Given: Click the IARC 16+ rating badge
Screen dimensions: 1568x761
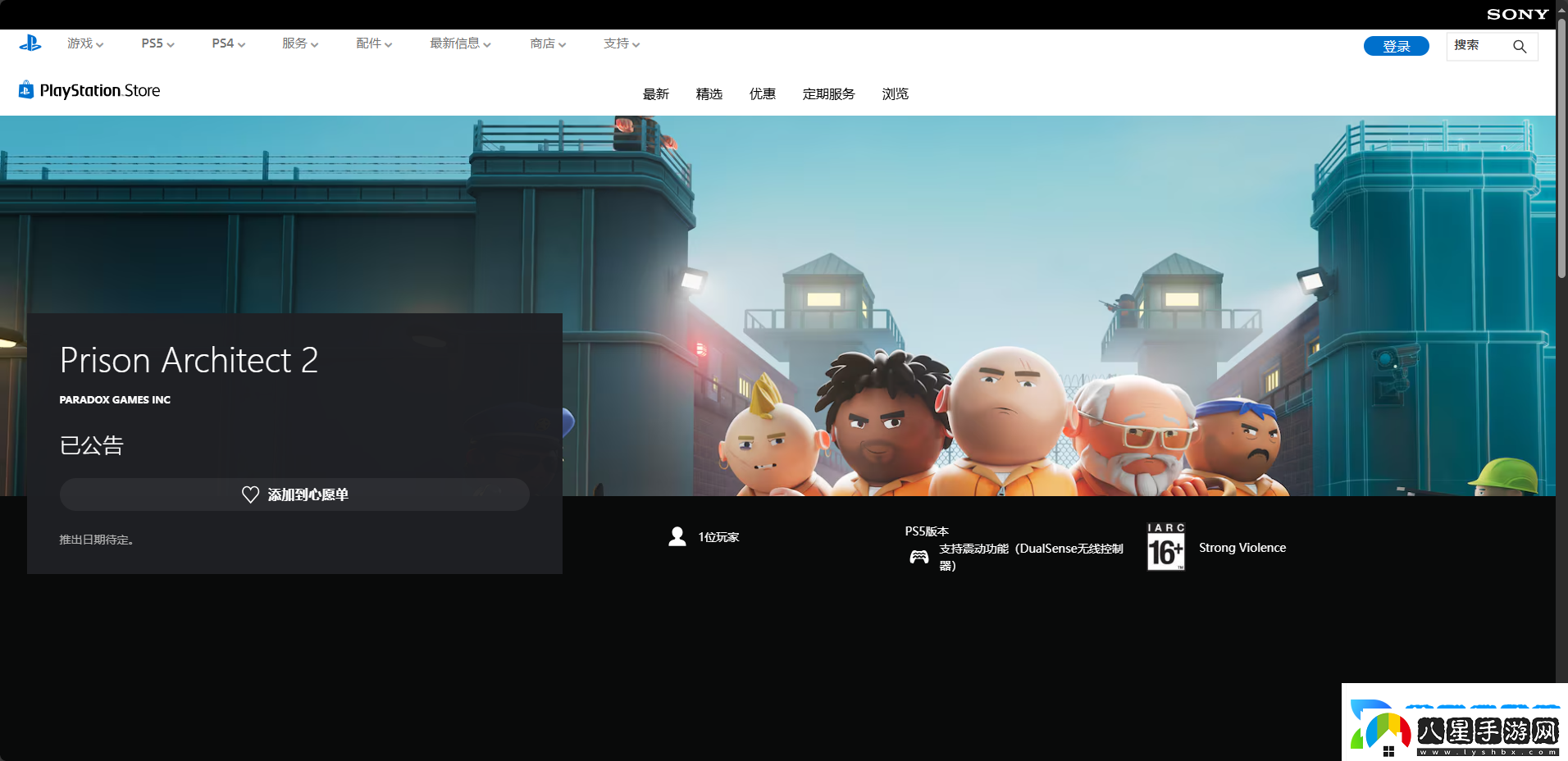Looking at the screenshot, I should (1165, 546).
